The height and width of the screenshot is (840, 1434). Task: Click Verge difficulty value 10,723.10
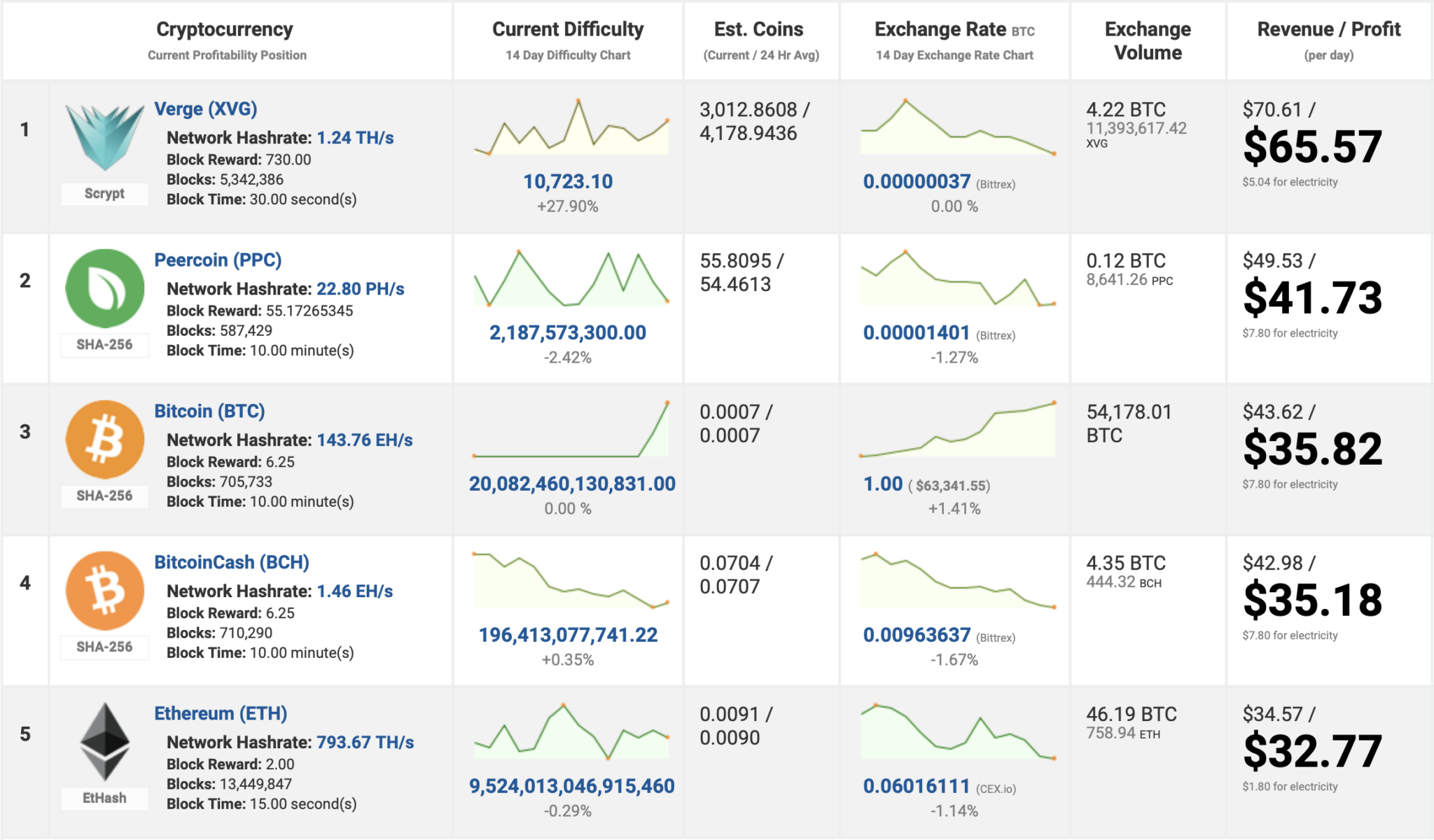(x=568, y=182)
